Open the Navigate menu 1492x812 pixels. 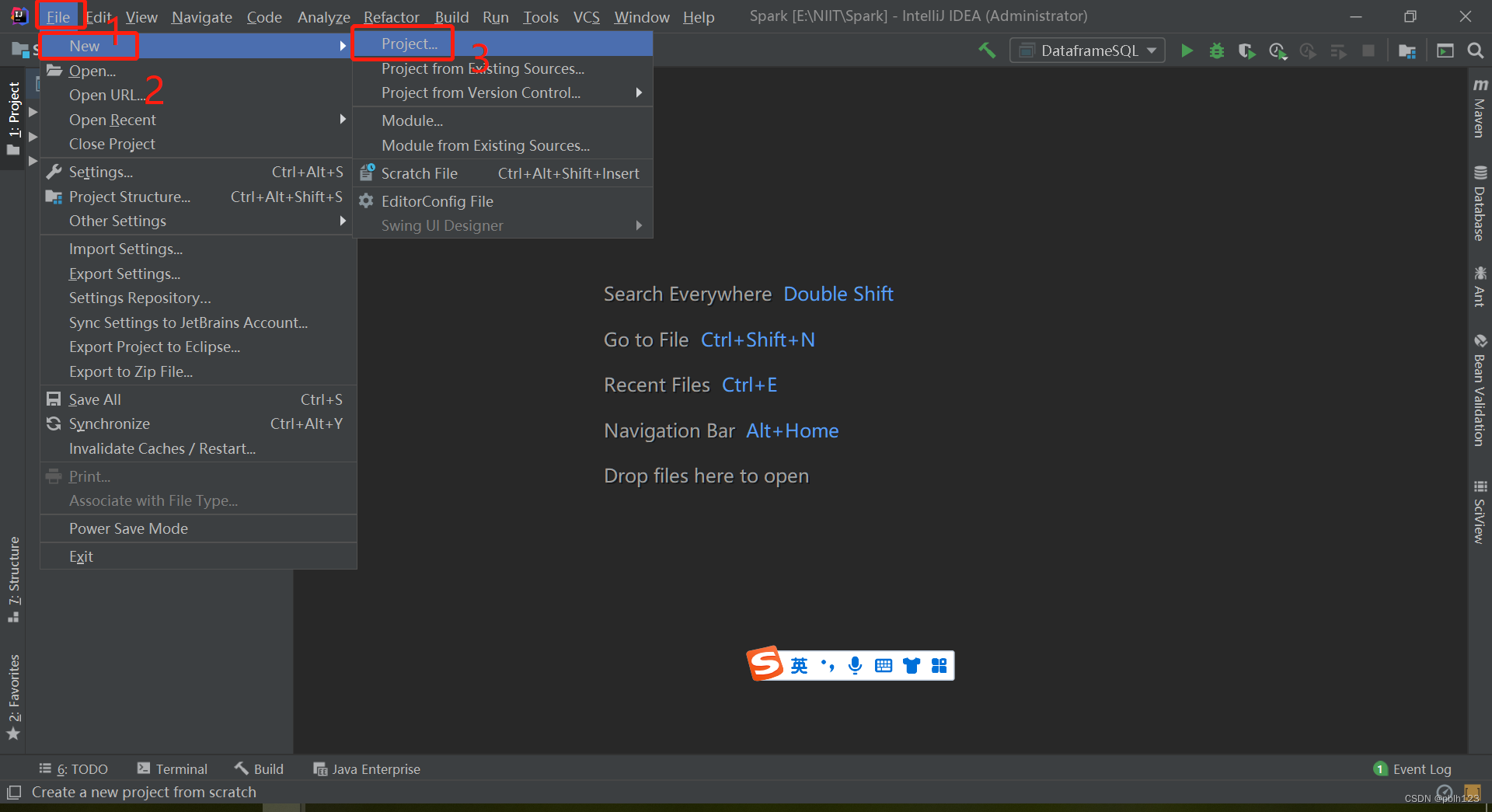tap(202, 17)
